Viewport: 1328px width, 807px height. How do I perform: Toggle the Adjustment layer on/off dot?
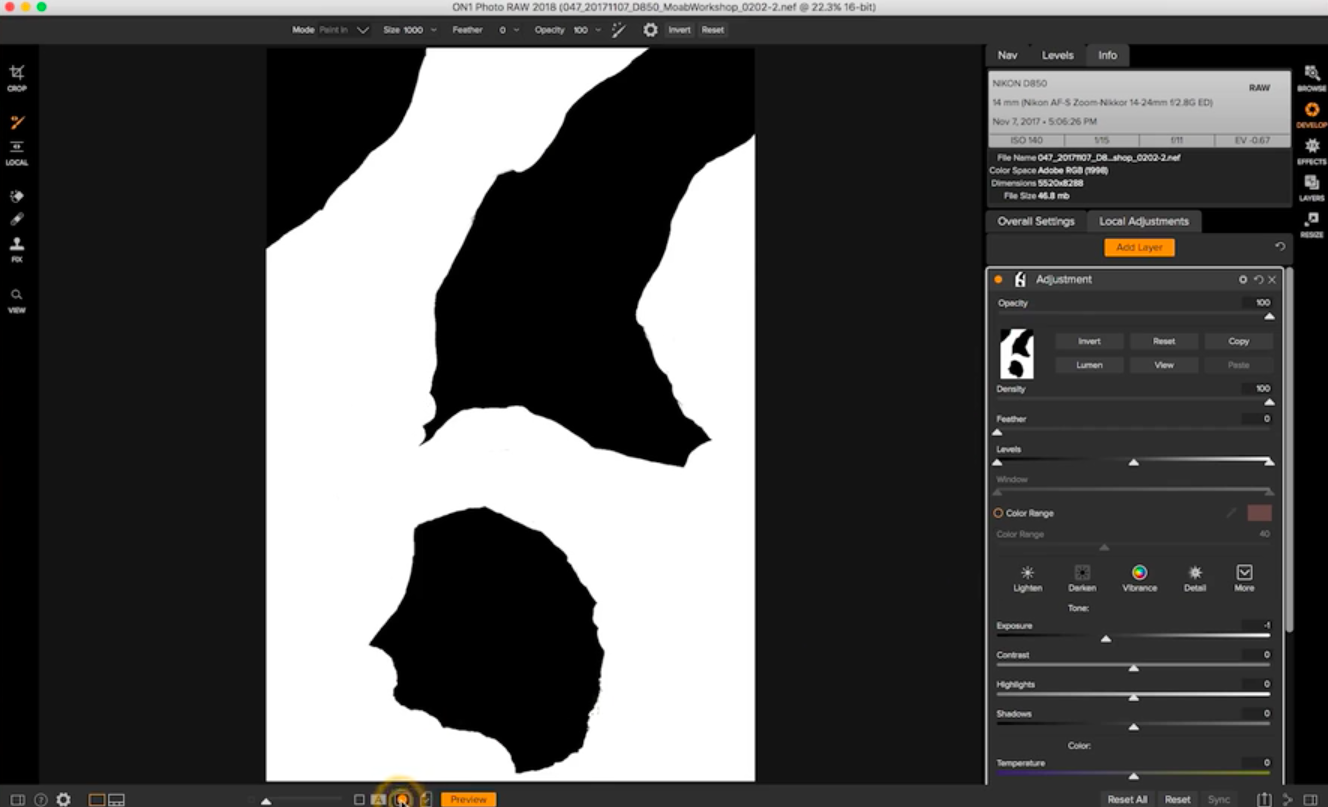pyautogui.click(x=998, y=280)
